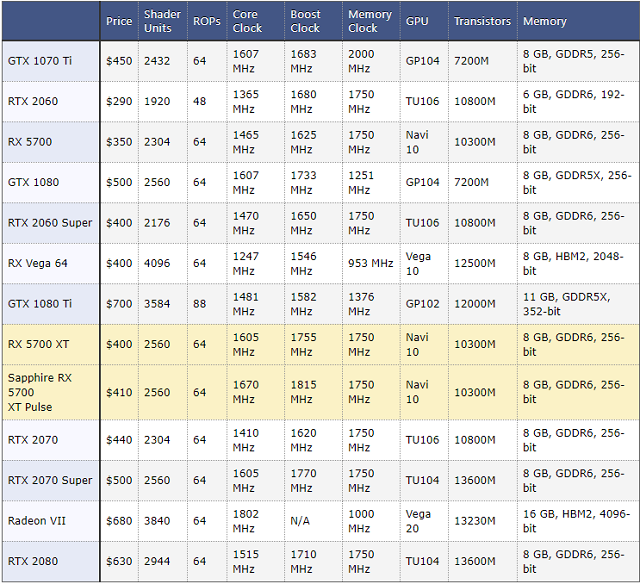Select the Shader Units column header
This screenshot has width=640, height=584.
(x=162, y=21)
